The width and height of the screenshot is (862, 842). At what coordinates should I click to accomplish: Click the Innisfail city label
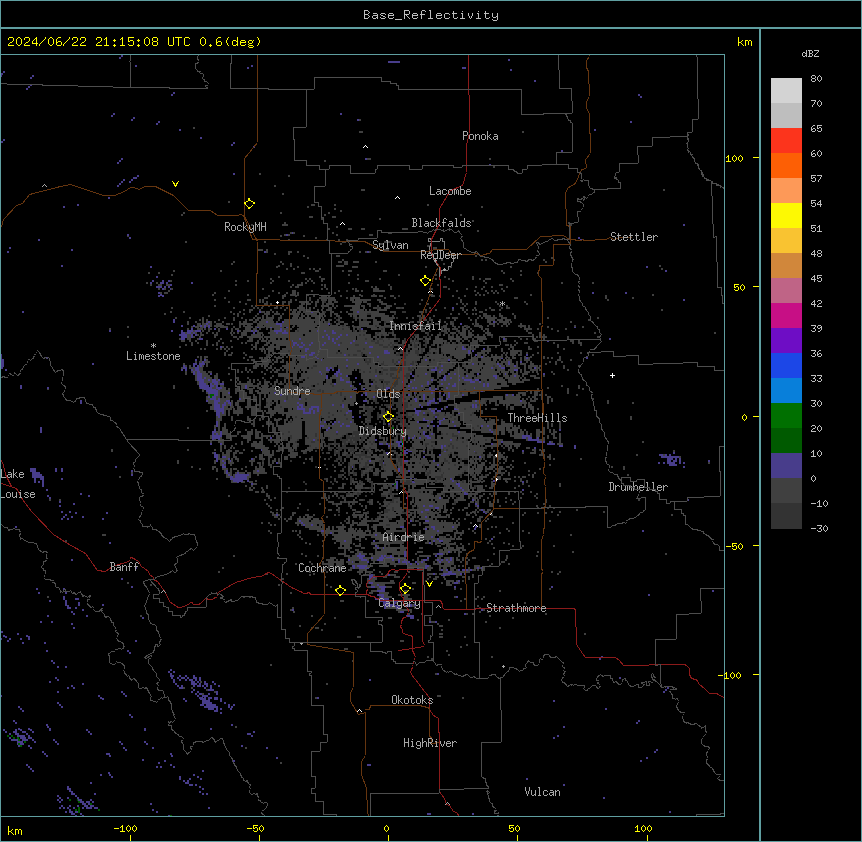point(415,326)
